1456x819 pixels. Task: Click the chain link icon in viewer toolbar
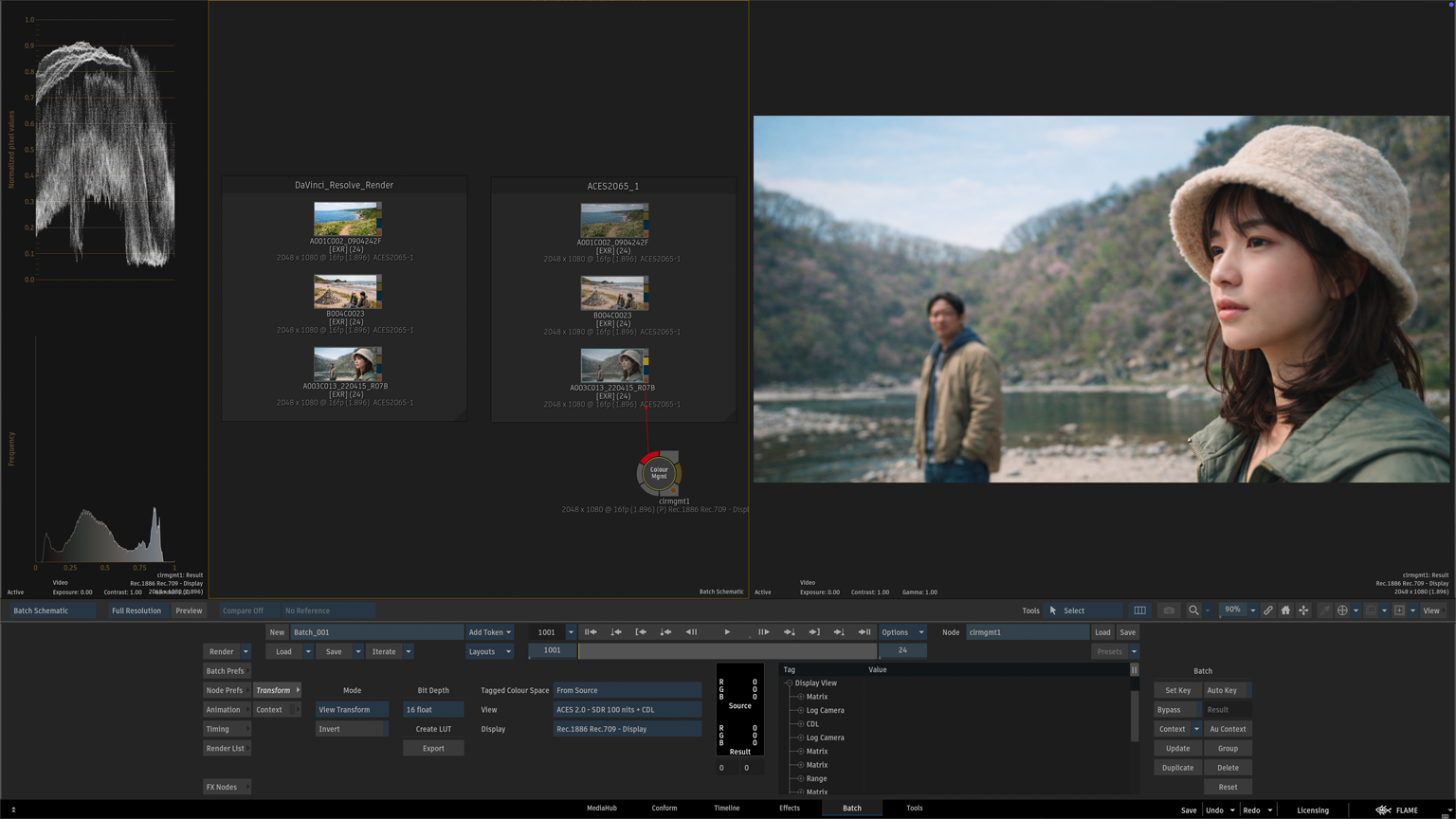click(1267, 610)
